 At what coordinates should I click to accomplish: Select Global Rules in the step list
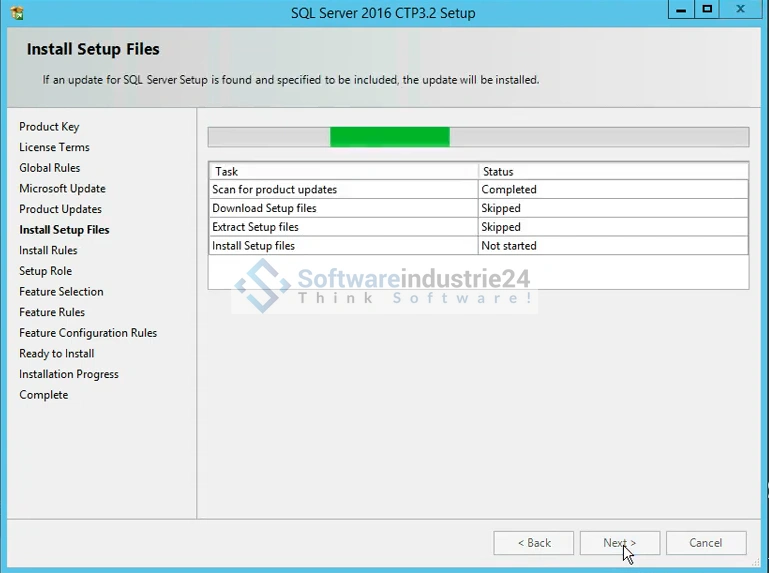point(49,168)
